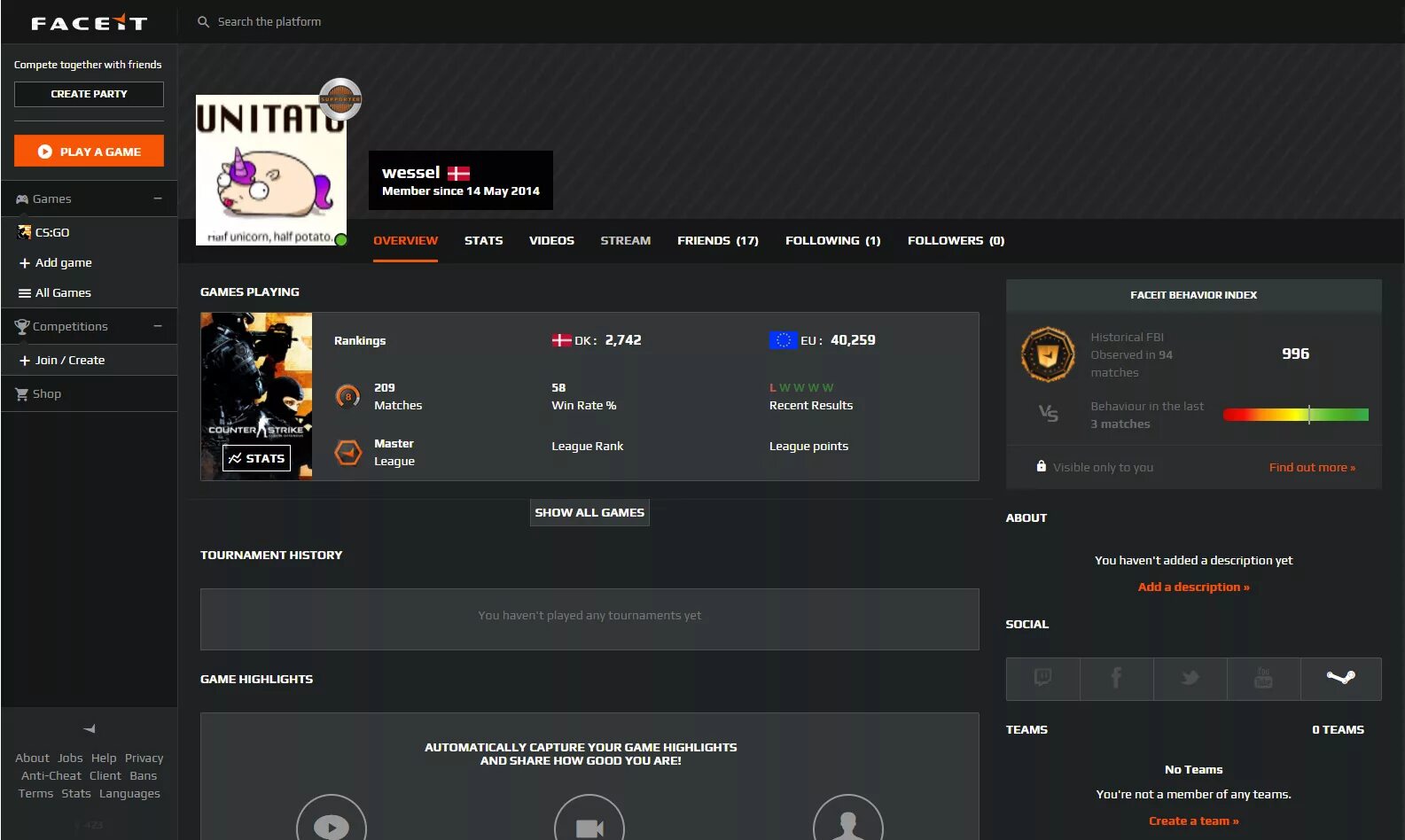Open the Followers (0) tab

coord(956,241)
